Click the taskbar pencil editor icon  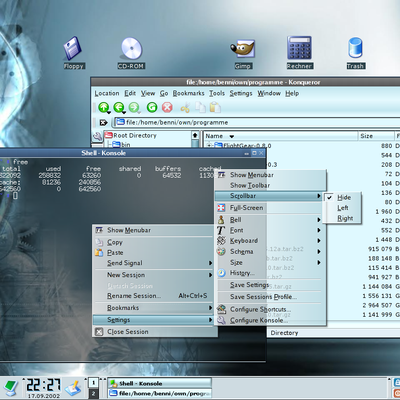pos(73,388)
